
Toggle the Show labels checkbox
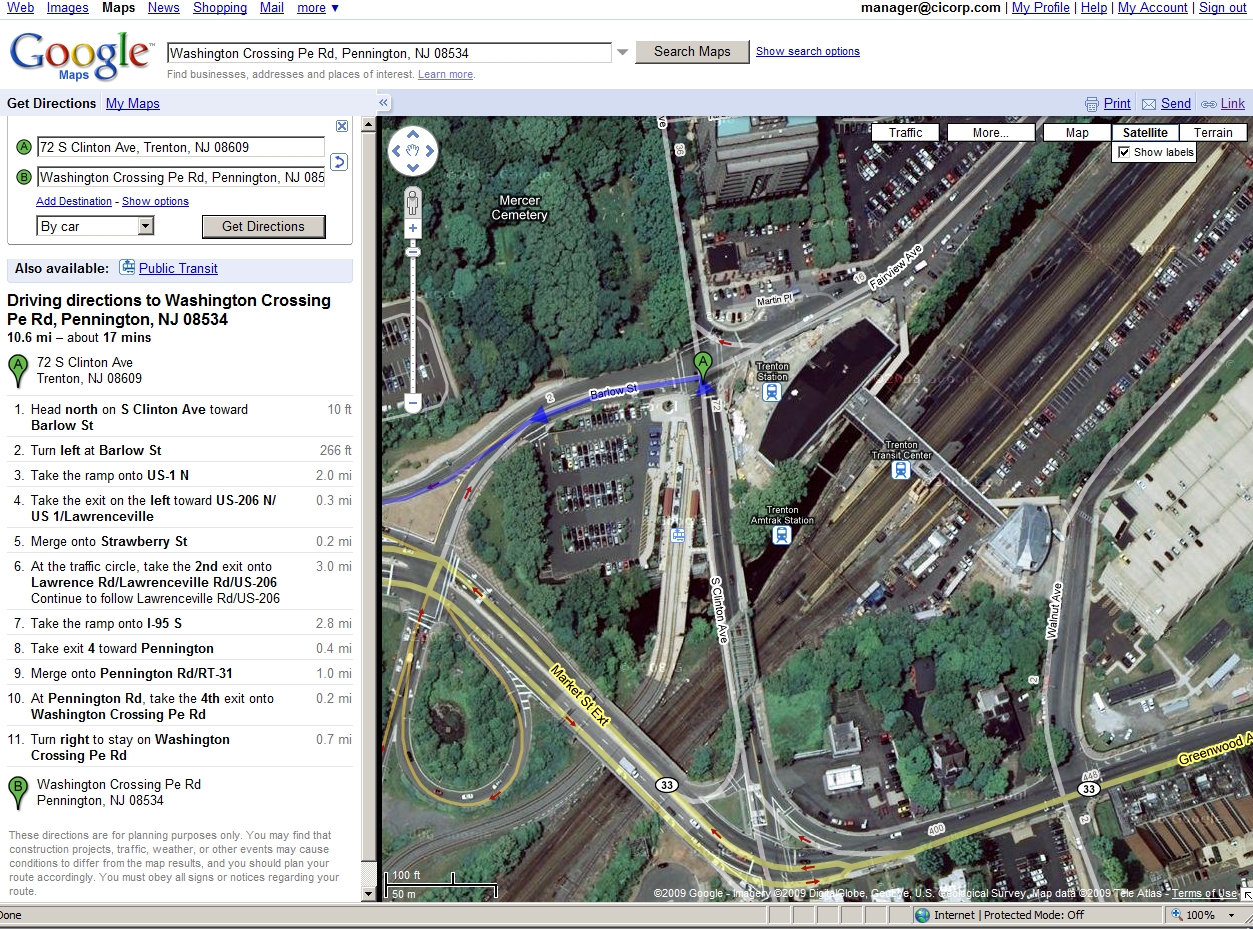(1124, 152)
